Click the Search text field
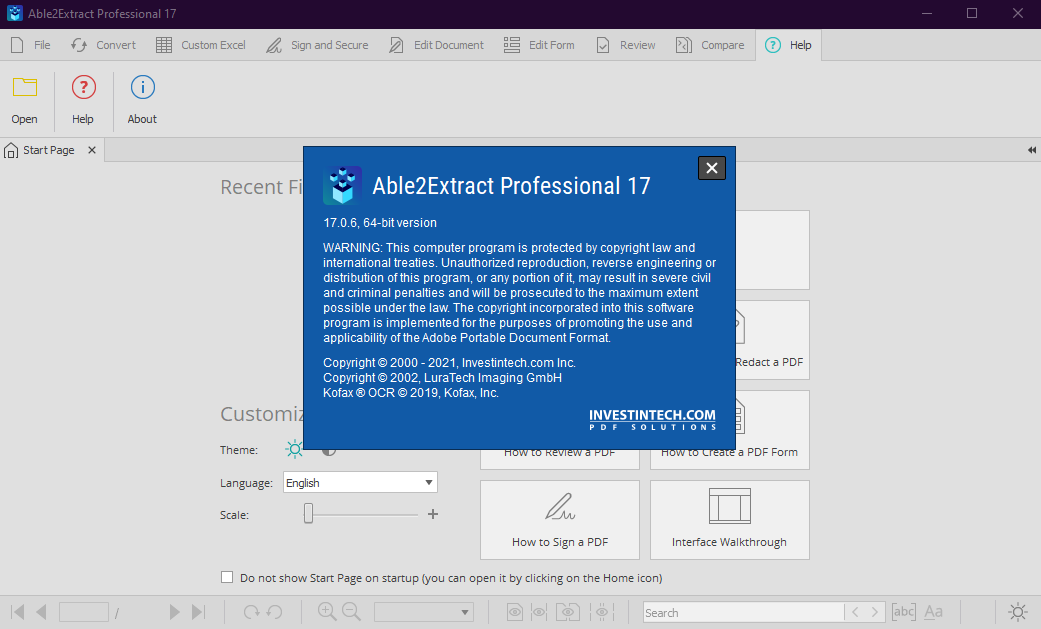This screenshot has height=629, width=1041. click(x=744, y=612)
